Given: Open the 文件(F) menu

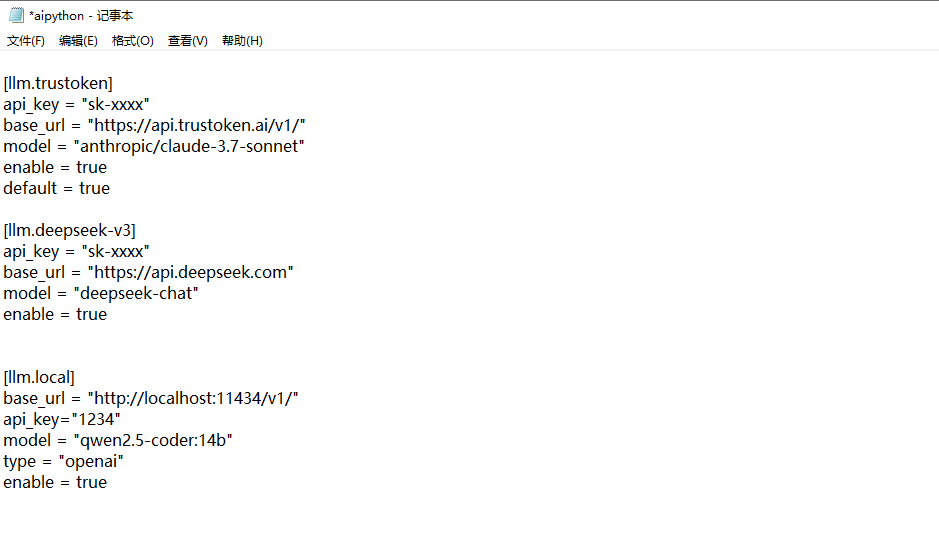Looking at the screenshot, I should 26,41.
